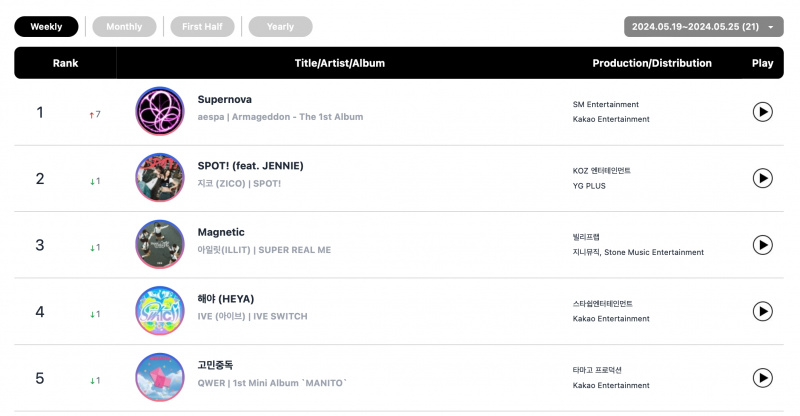Play the Magnetic track by ILLIT
Viewport: 800px width, 416px height.
(762, 245)
